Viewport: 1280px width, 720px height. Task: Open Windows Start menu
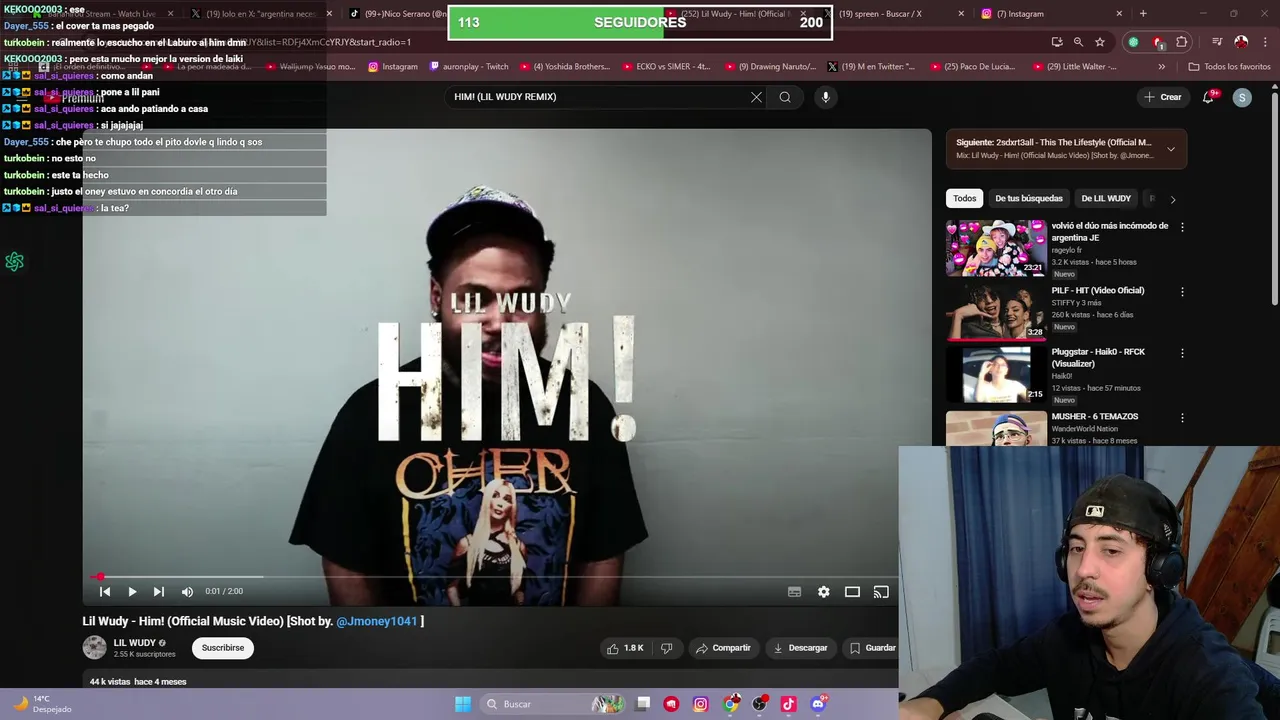[463, 704]
